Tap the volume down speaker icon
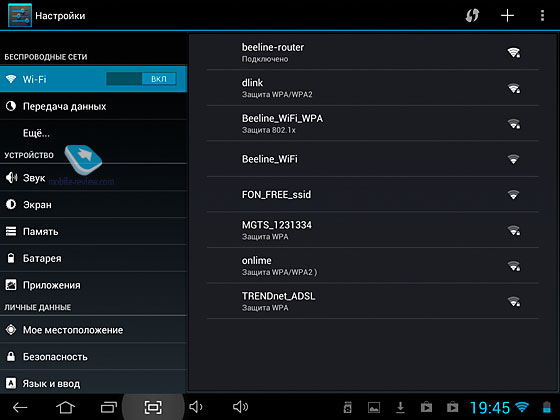This screenshot has height=420, width=560. (x=196, y=407)
